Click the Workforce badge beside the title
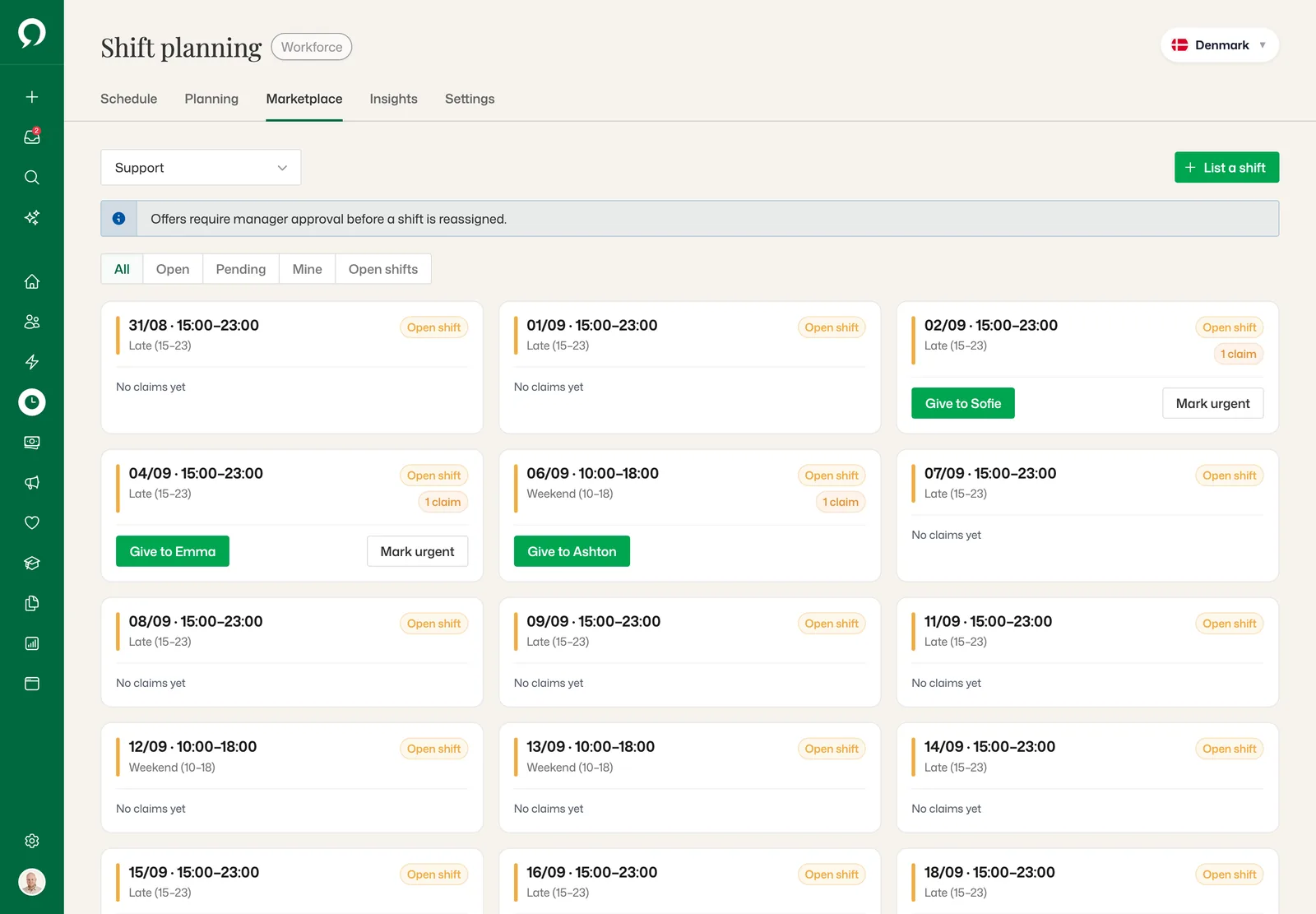1316x914 pixels. (312, 47)
